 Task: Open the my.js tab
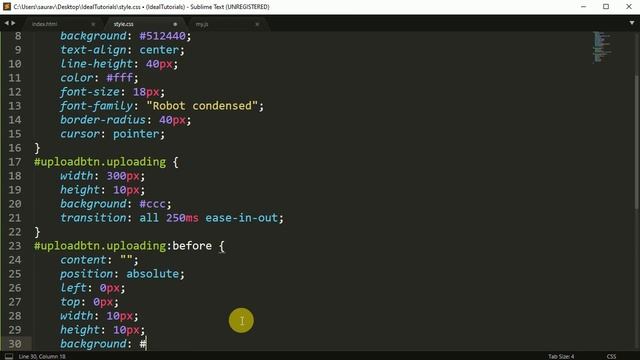(x=202, y=24)
